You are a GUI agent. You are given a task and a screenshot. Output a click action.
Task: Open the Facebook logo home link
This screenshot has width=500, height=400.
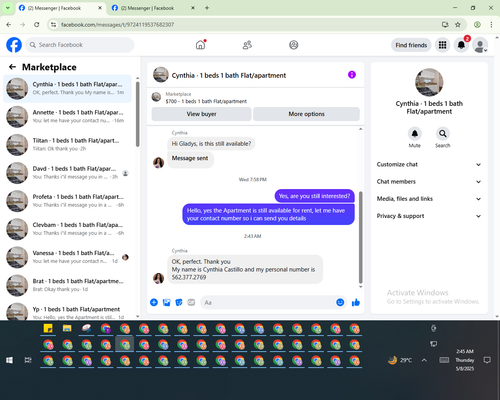(x=14, y=45)
